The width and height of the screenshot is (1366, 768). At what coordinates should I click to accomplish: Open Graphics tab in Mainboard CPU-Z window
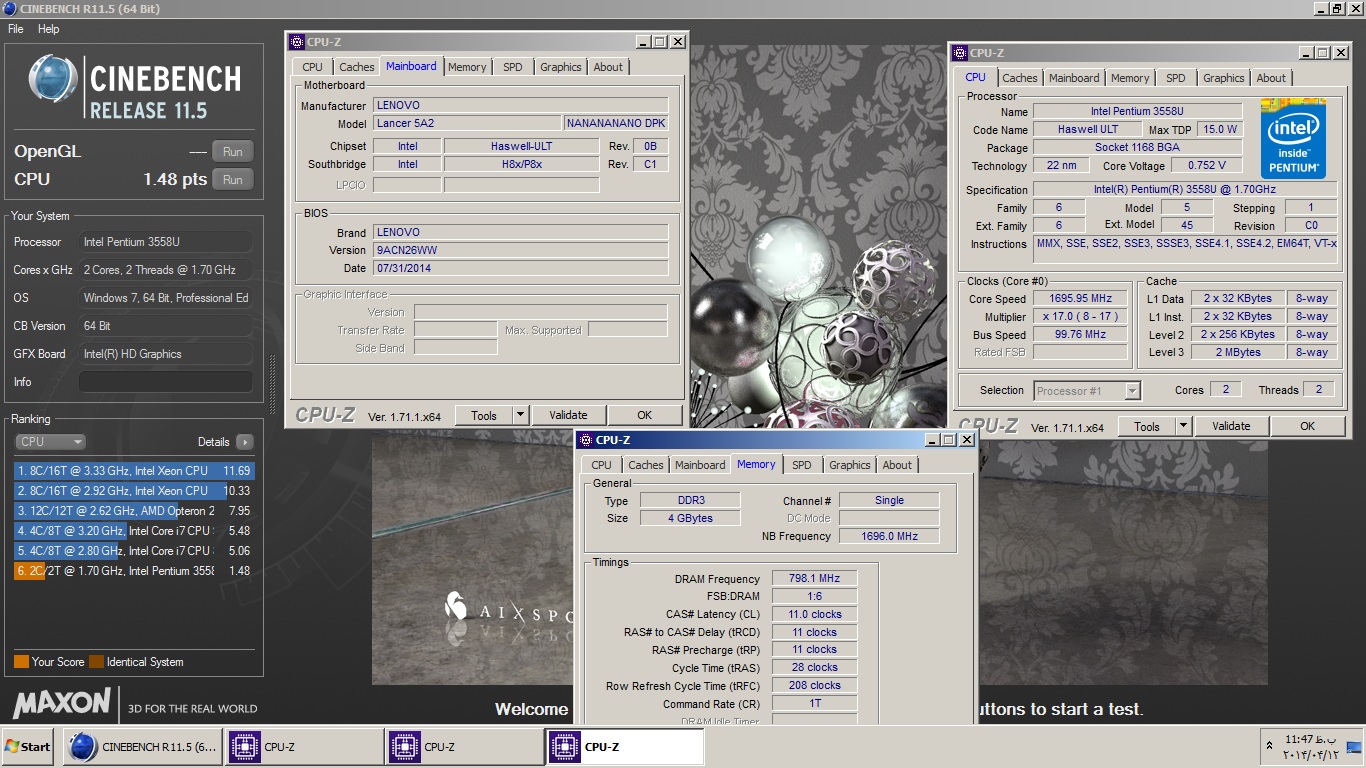[x=560, y=67]
